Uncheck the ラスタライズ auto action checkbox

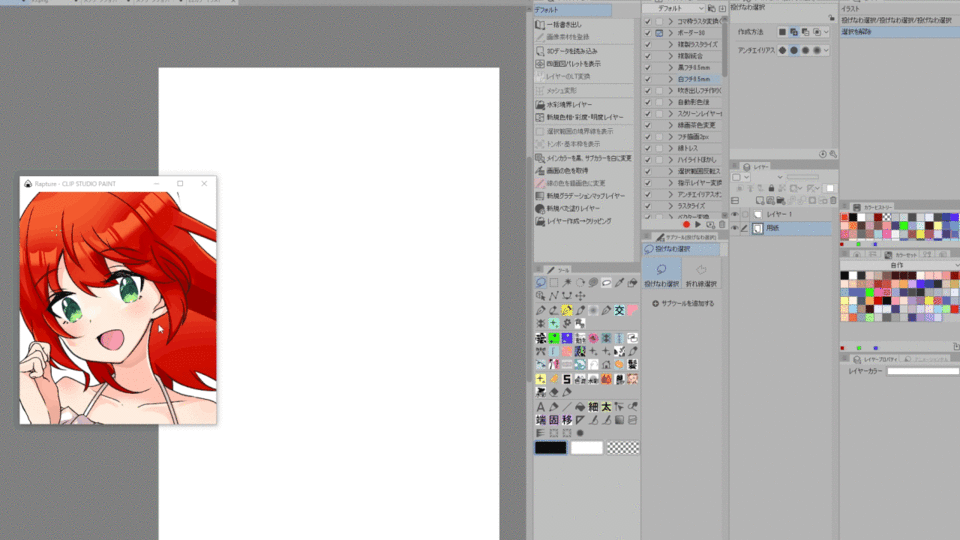coord(647,205)
